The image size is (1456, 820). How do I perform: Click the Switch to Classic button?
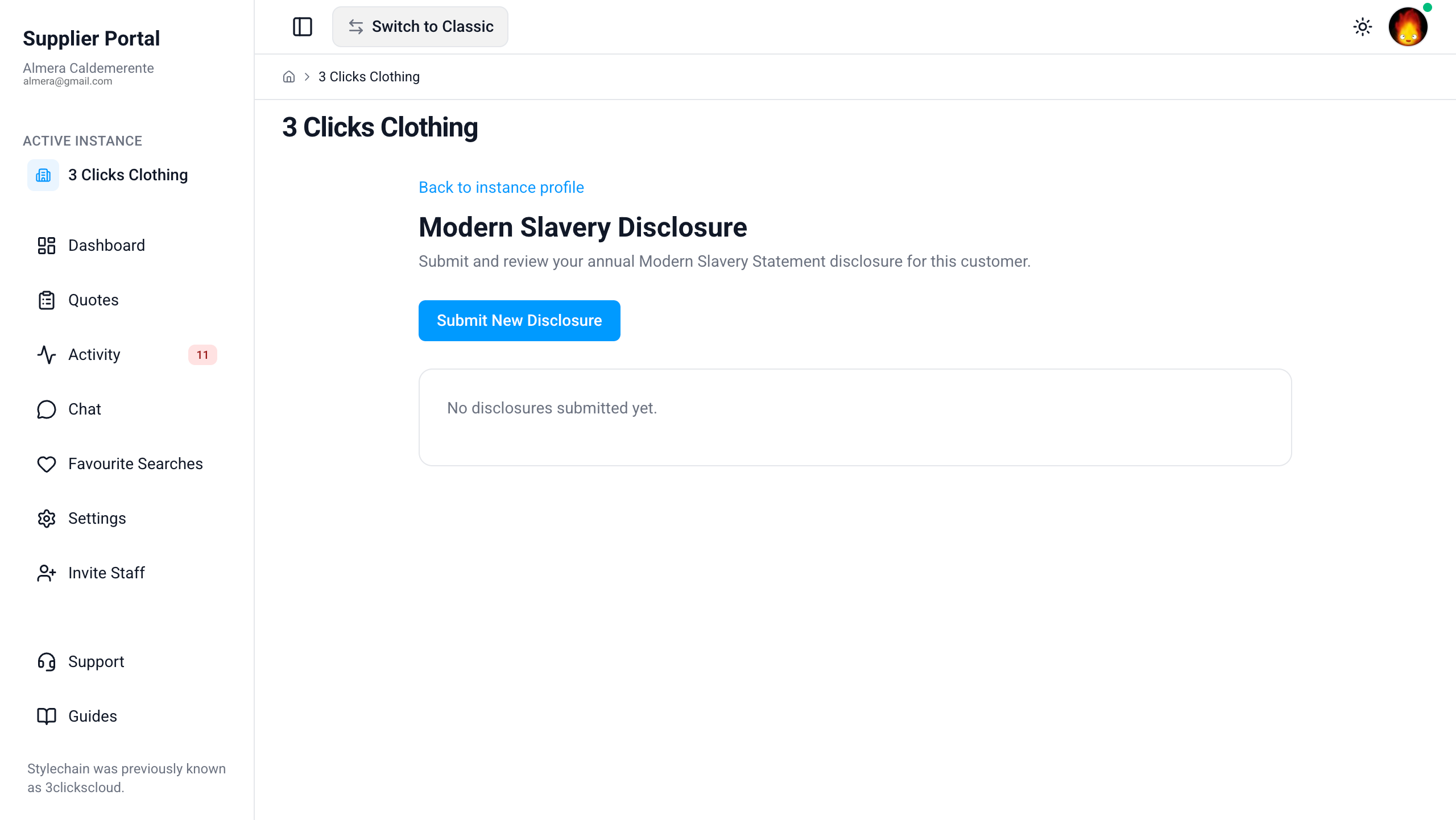(x=420, y=27)
